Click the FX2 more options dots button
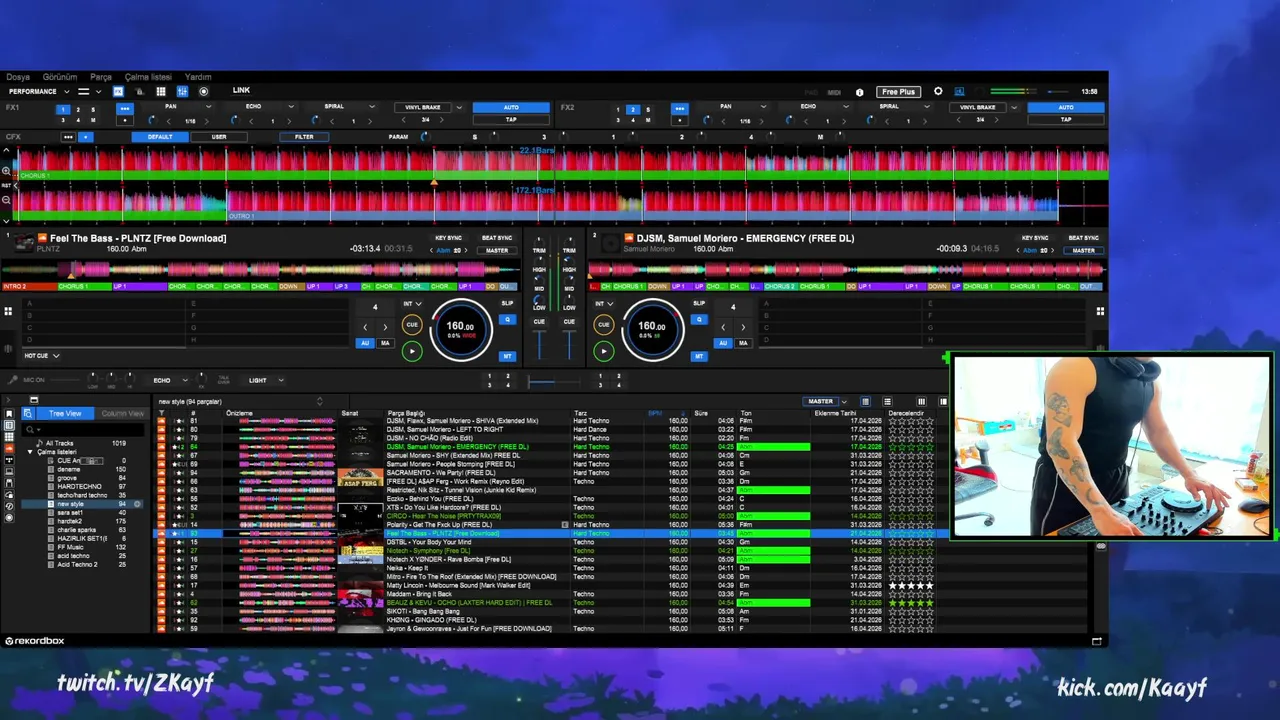This screenshot has height=720, width=1280. (680, 108)
